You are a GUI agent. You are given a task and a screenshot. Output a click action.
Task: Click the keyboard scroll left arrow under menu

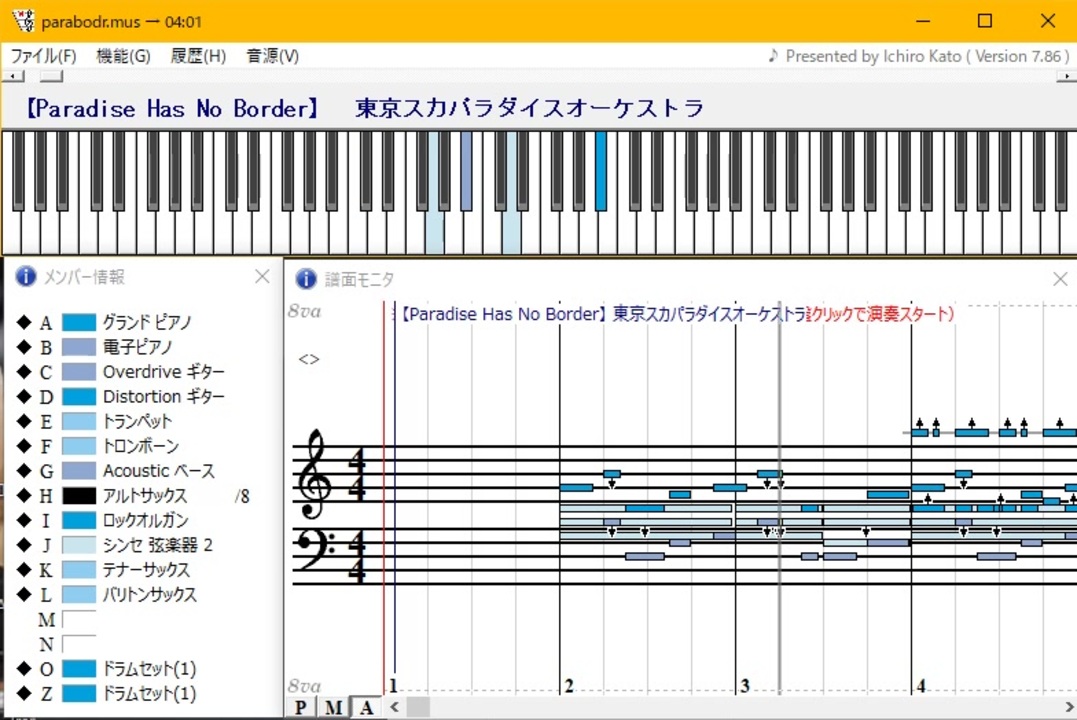point(13,76)
